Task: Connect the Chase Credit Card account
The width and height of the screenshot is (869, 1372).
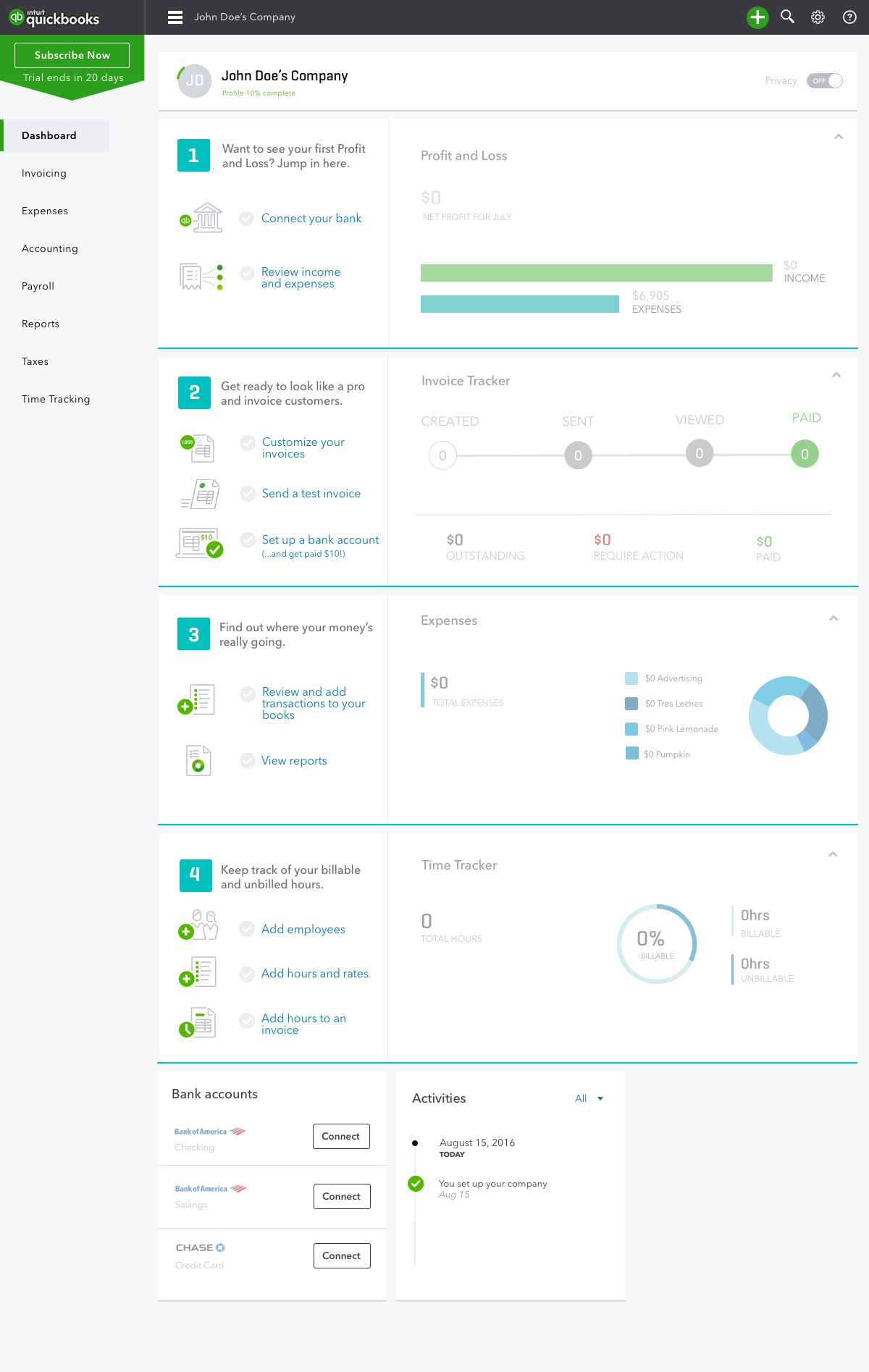Action: click(342, 1255)
